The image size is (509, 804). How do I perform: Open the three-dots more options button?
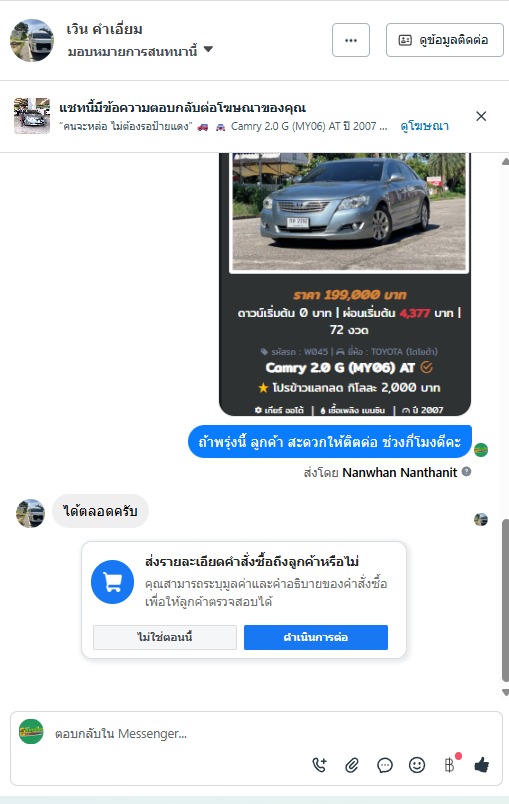(351, 40)
